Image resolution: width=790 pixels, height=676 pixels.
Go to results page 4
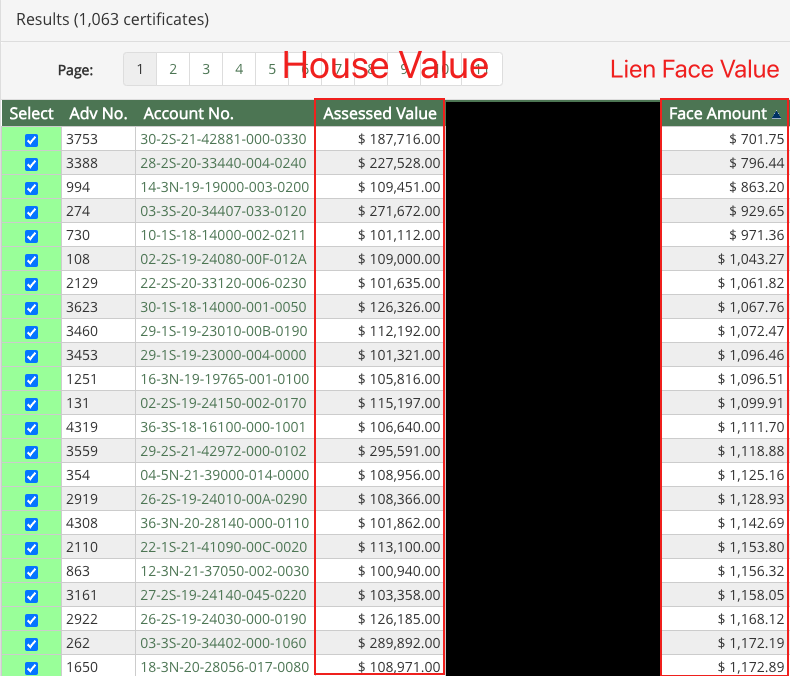coord(239,69)
